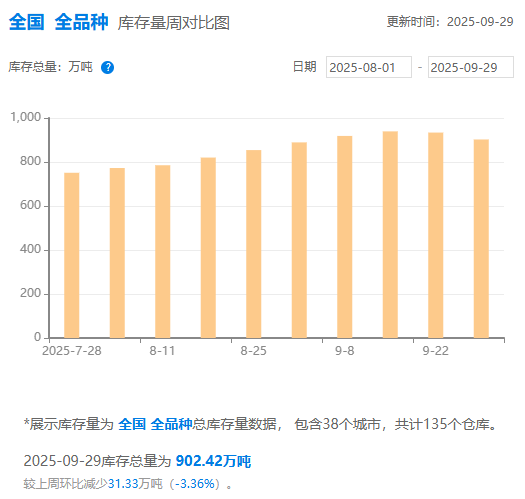
Task: Click the 更新时间 2025-09-29 label
Action: (450, 22)
